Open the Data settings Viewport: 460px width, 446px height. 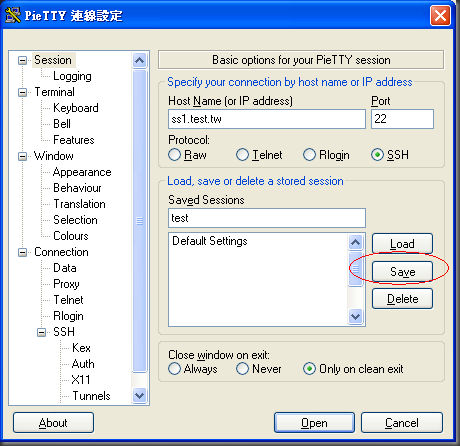pos(65,268)
